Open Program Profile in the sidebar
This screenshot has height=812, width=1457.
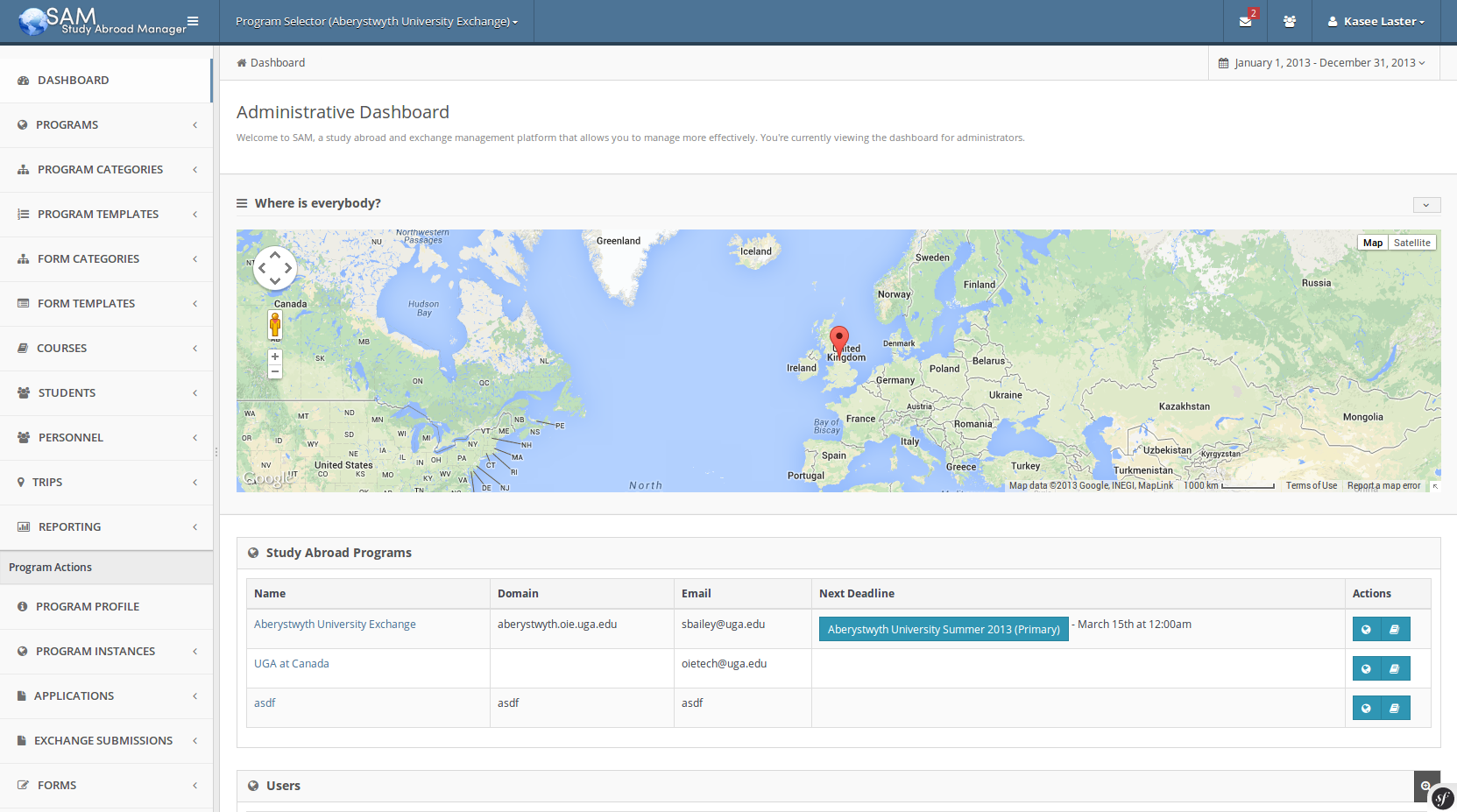(x=106, y=607)
